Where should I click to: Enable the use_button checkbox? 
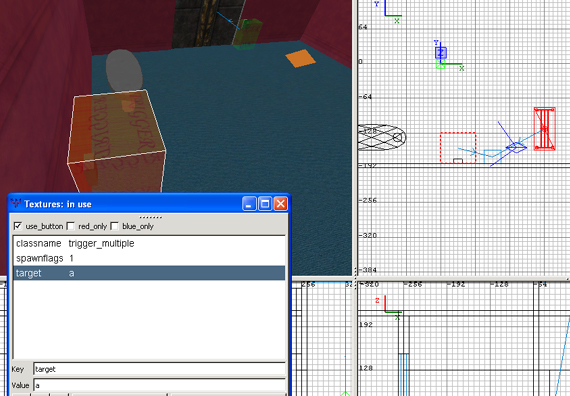17,226
